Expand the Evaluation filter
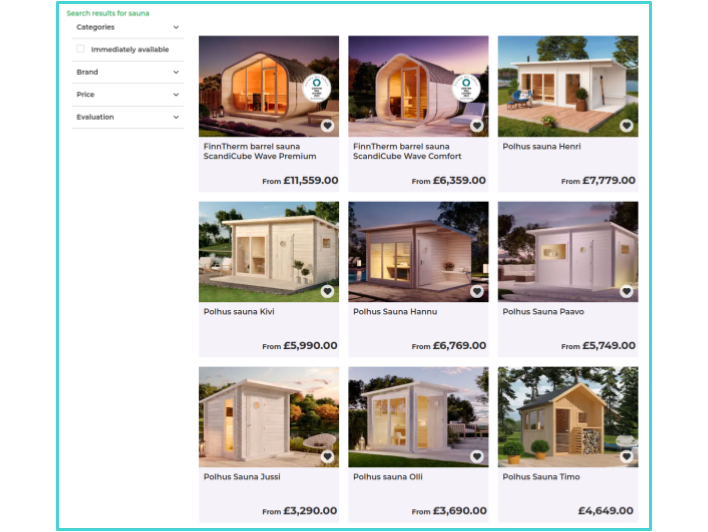708x532 pixels. coord(128,117)
